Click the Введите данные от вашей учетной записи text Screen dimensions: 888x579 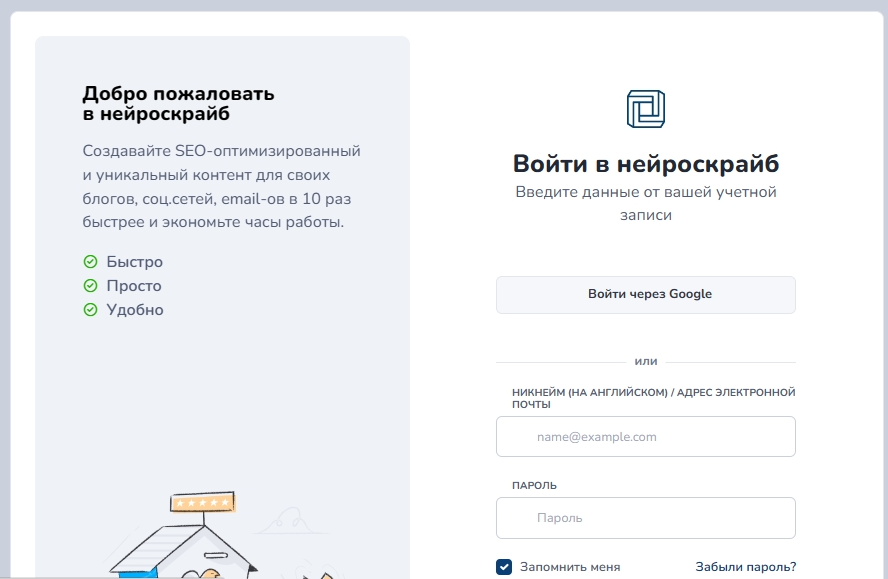[x=646, y=203]
